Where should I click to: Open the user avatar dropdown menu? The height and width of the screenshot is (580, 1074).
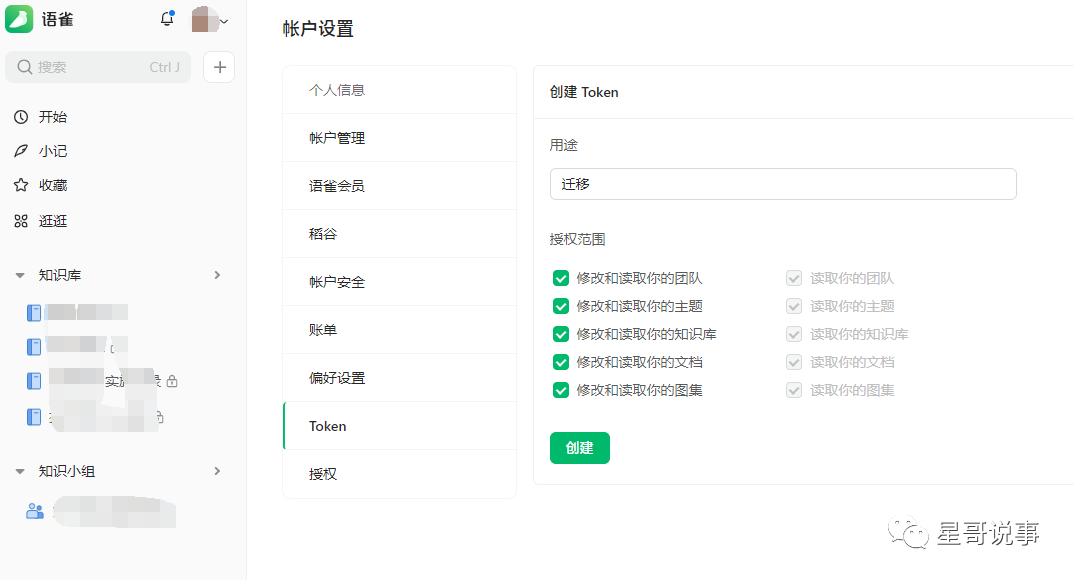pos(210,20)
